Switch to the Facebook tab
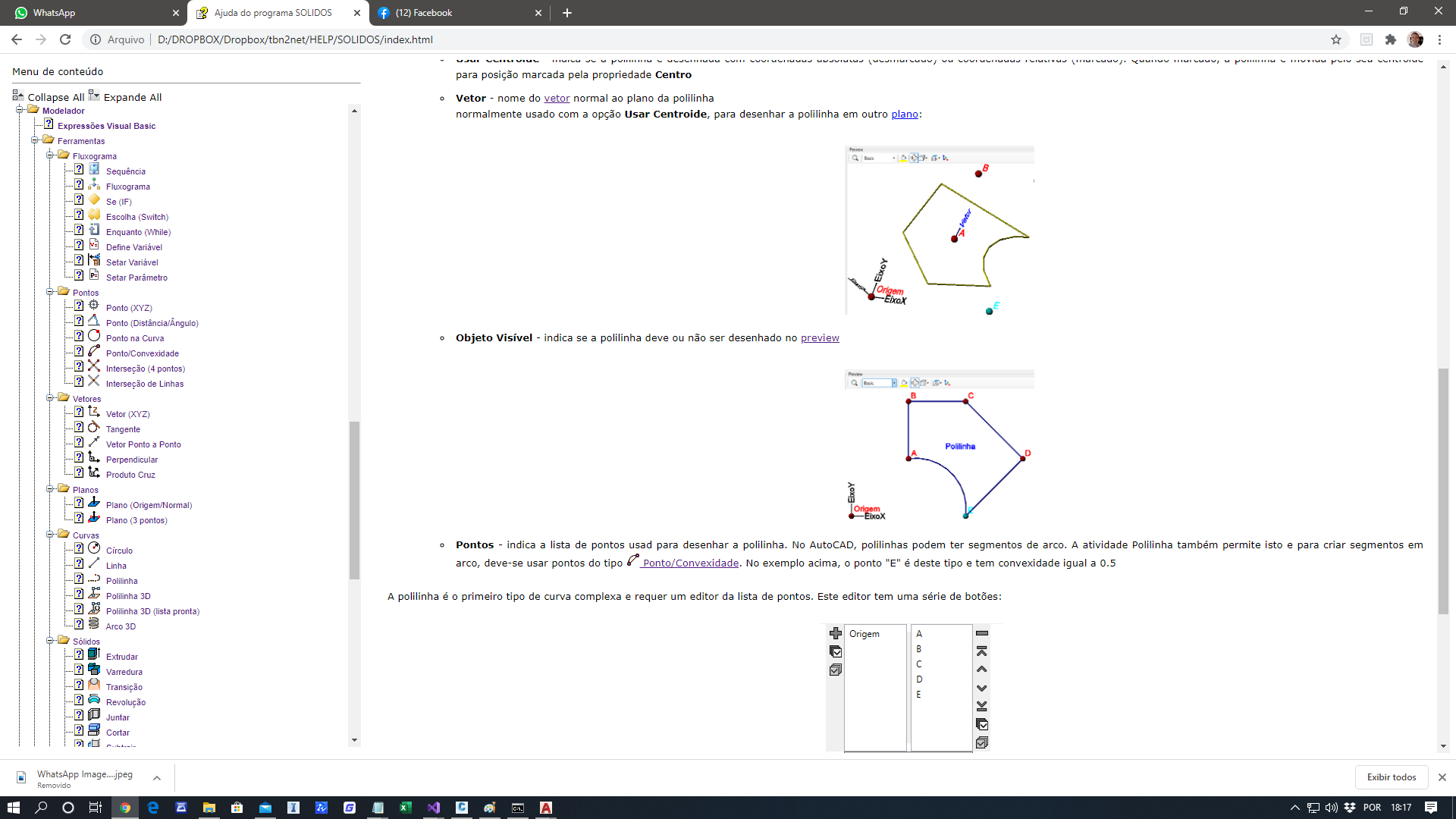Image resolution: width=1456 pixels, height=819 pixels. coord(459,13)
